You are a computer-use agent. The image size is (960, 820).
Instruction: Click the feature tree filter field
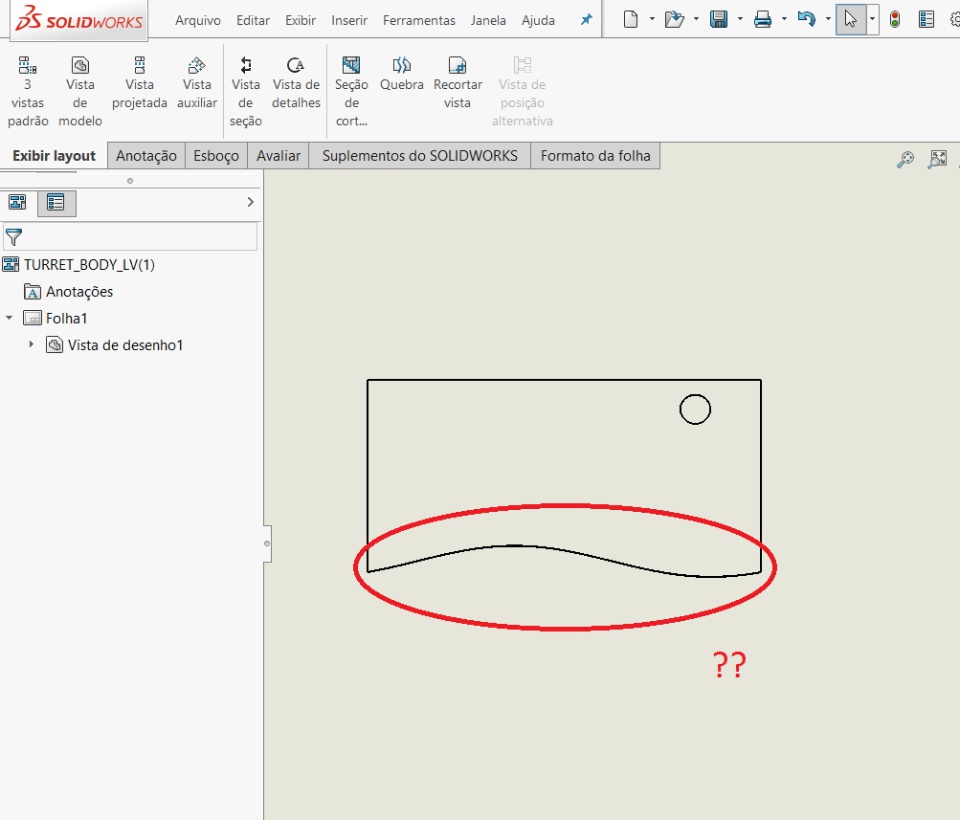click(130, 236)
